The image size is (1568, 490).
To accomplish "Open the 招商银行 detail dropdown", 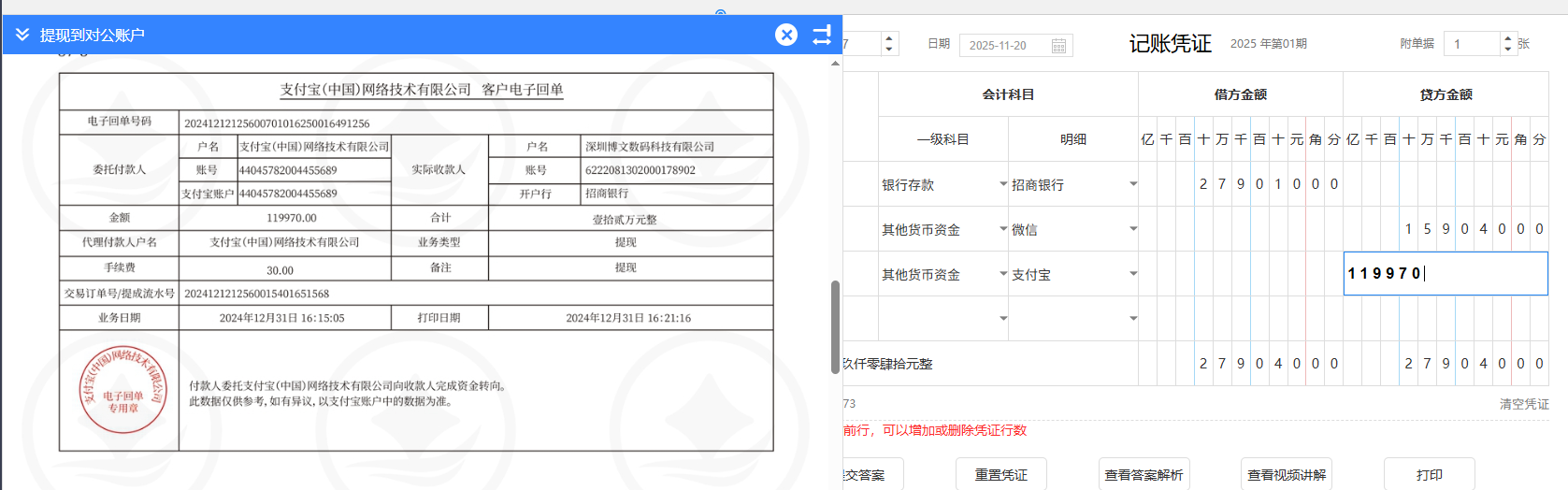I will click(1133, 184).
